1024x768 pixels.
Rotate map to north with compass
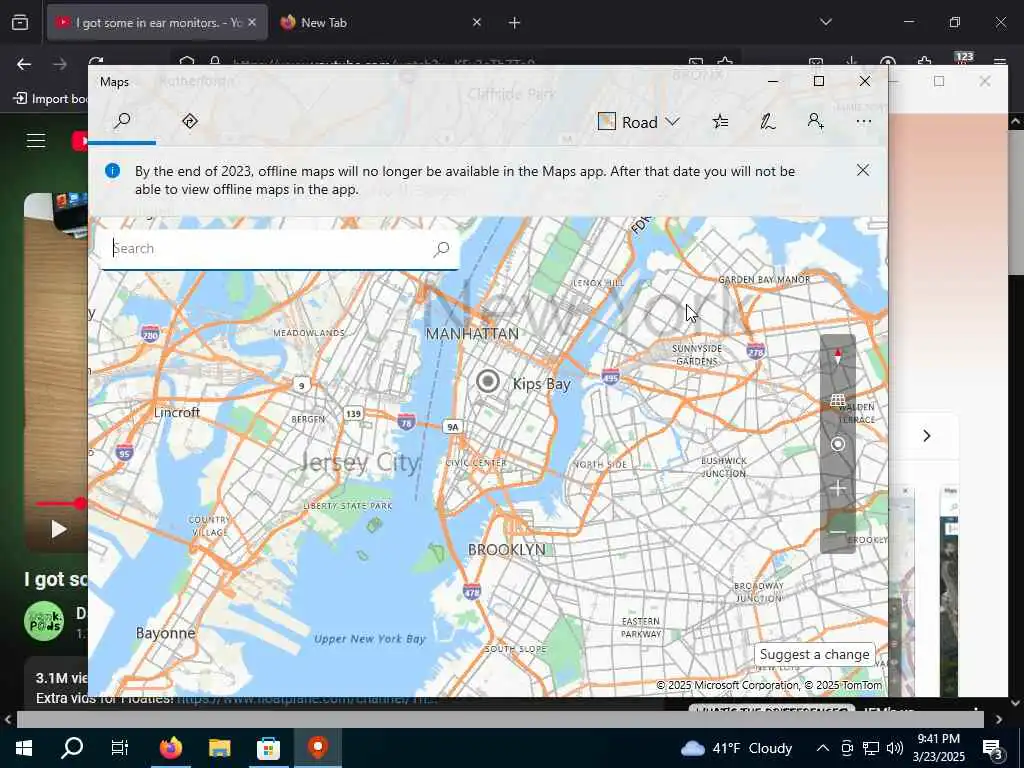838,356
